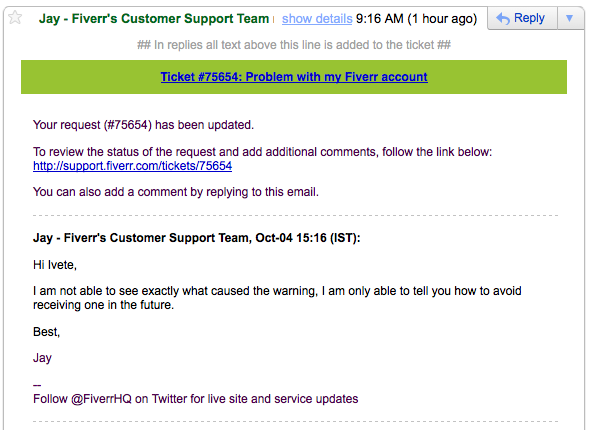The height and width of the screenshot is (430, 594).
Task: Click the 'Best,' sign-off text
Action: click(x=47, y=332)
